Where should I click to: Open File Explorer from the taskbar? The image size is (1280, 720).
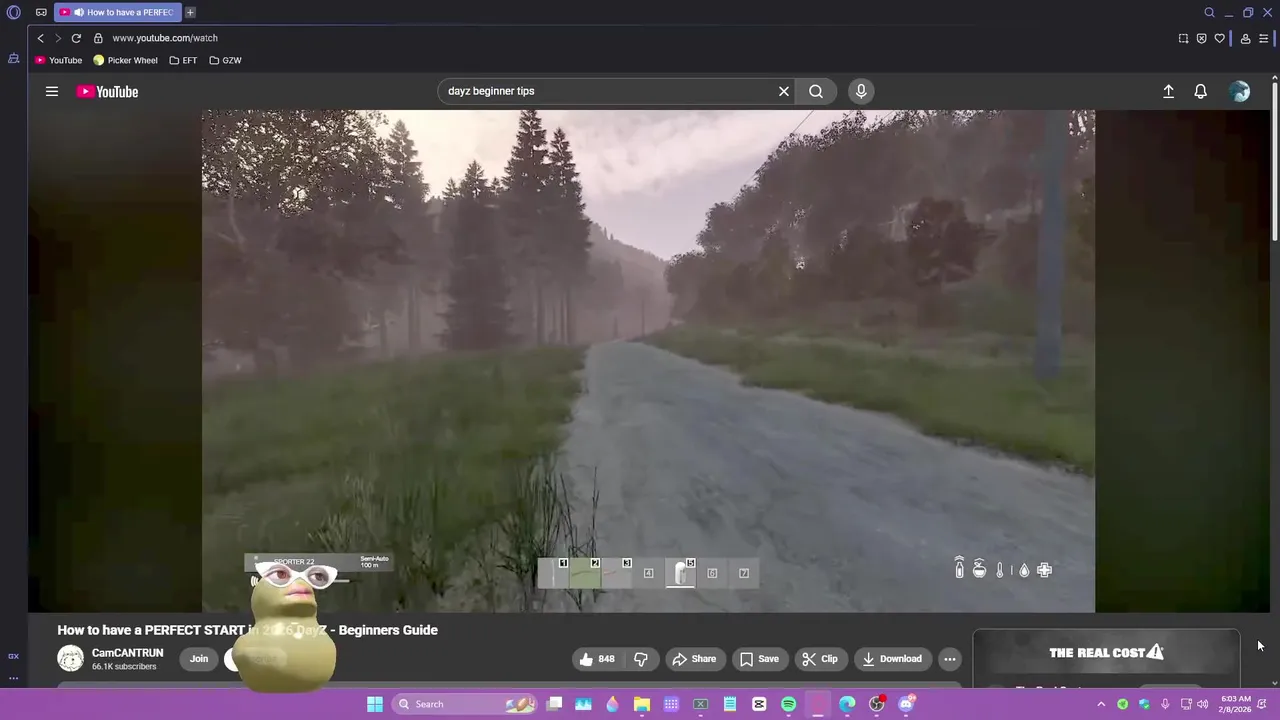pos(642,704)
